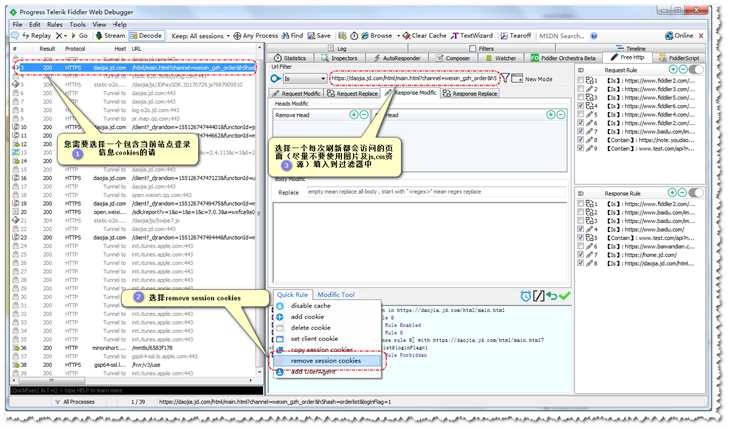Switch to the Request Replace tab
This screenshot has width=729, height=429.
coord(352,93)
